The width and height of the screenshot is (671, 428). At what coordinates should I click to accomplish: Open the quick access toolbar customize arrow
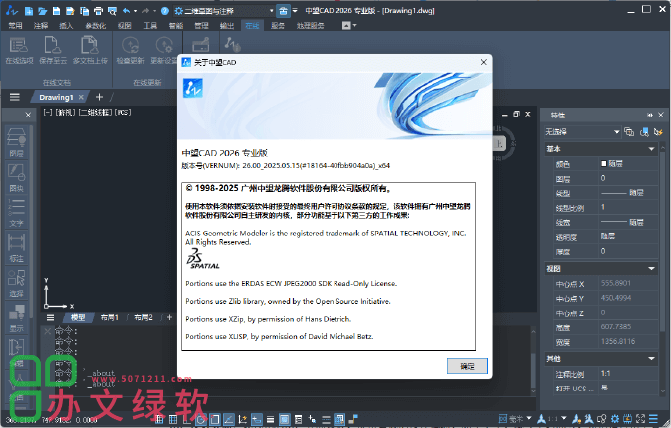tap(295, 11)
